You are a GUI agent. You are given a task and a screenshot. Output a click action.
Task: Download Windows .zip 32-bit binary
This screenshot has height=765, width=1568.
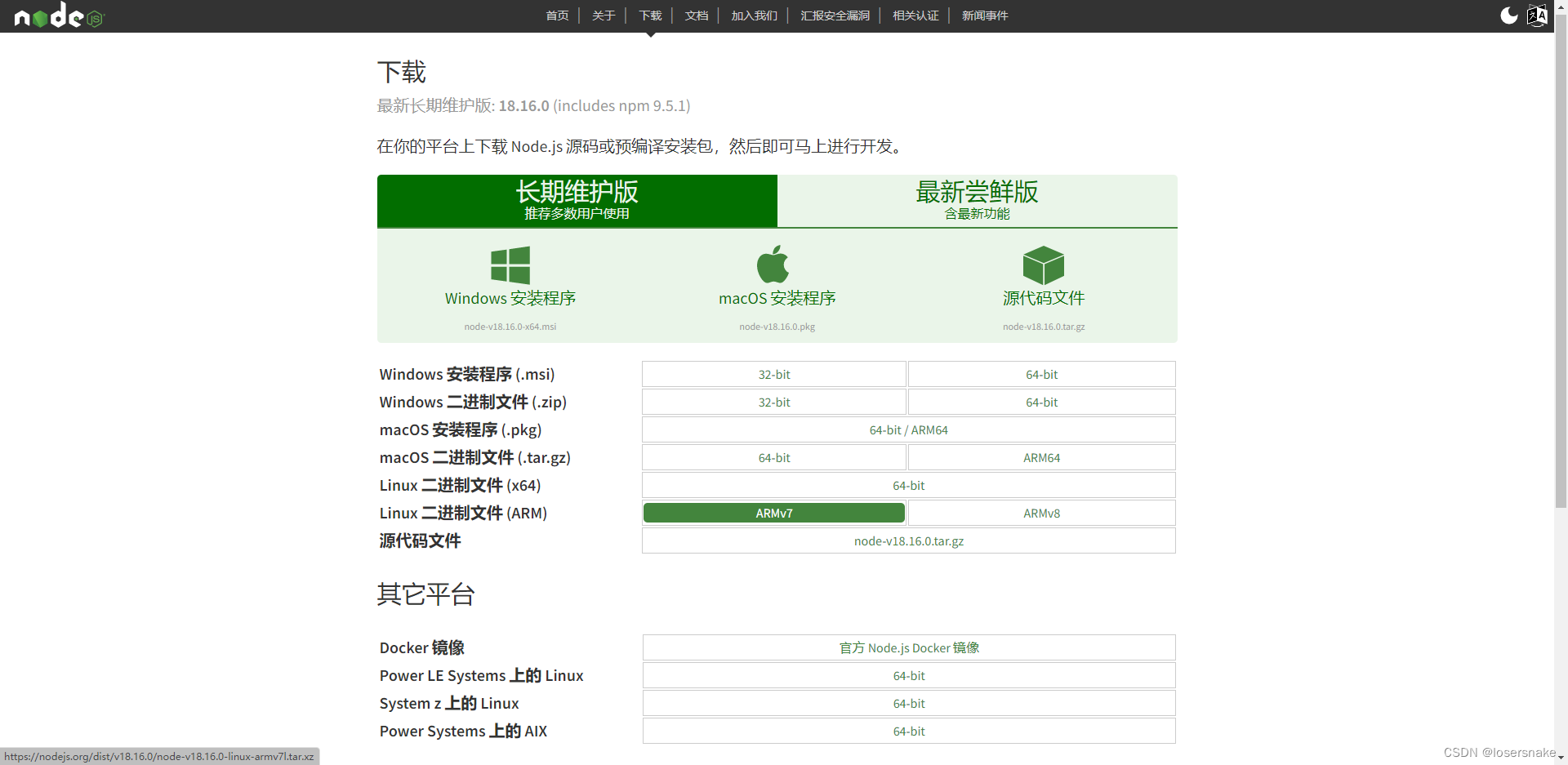pyautogui.click(x=774, y=402)
